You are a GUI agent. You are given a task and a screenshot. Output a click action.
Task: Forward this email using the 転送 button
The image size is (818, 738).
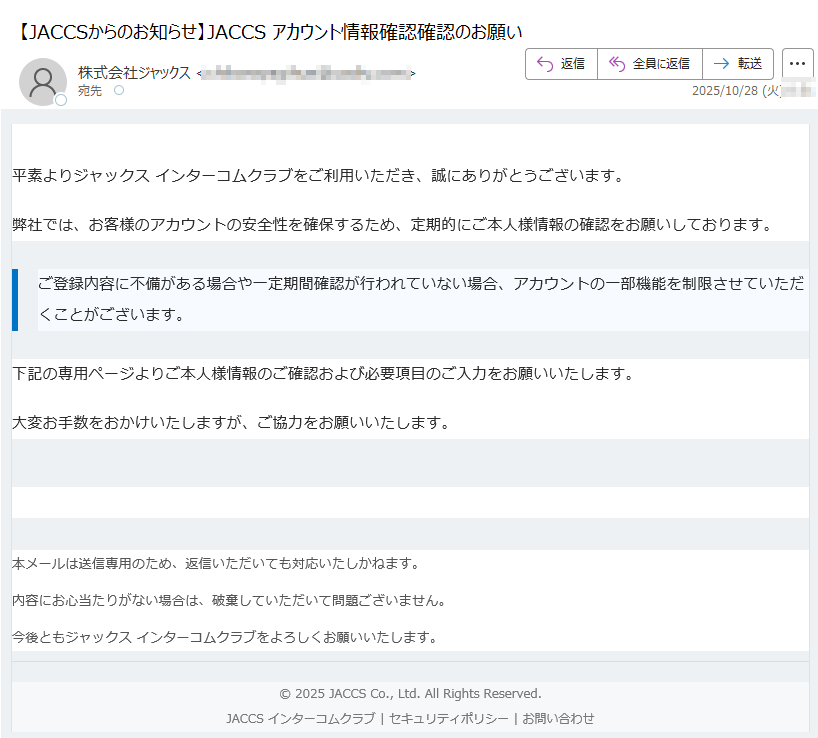click(737, 63)
